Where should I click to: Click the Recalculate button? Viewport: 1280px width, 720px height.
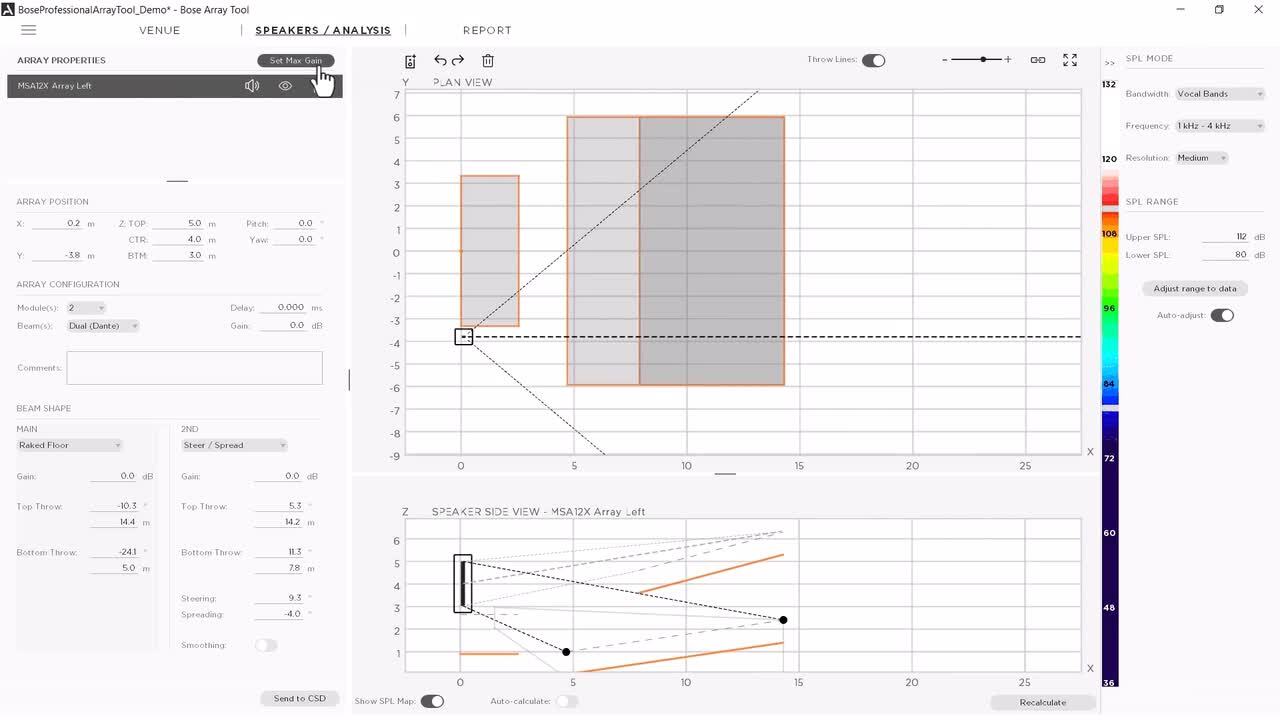[x=1043, y=702]
